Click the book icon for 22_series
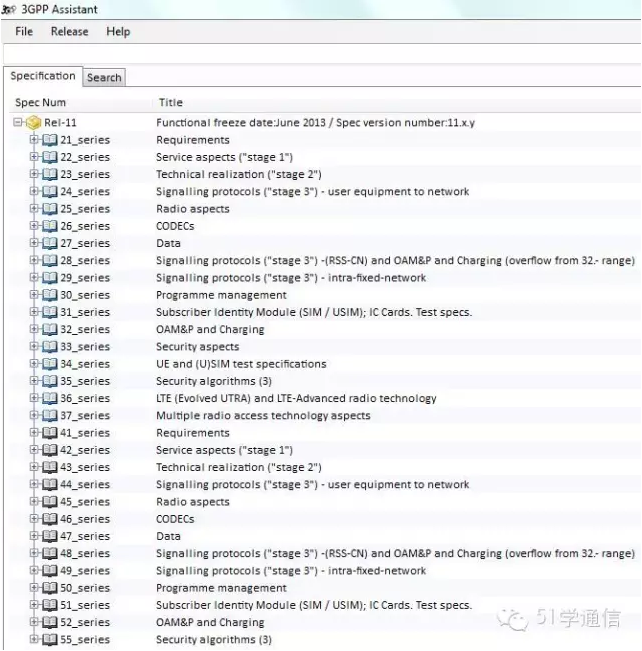The width and height of the screenshot is (642, 651). 50,157
